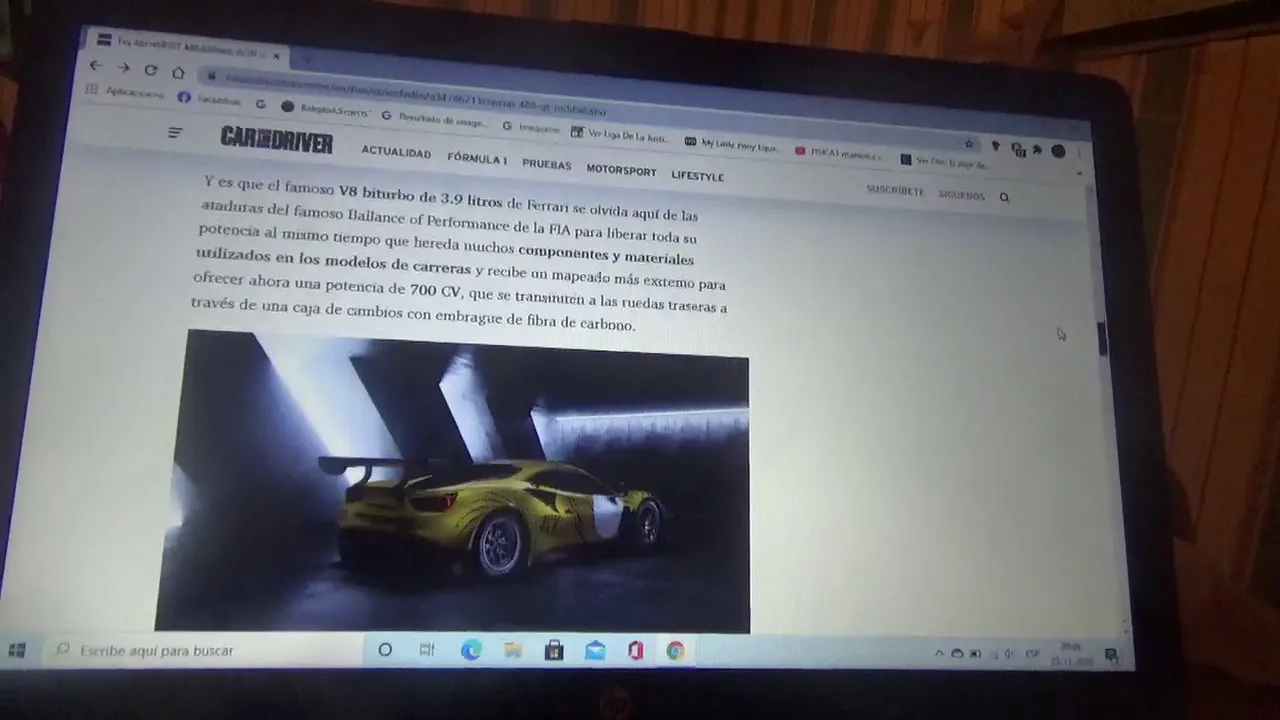Open the MOTORSPORT section
The image size is (1280, 720).
(621, 170)
